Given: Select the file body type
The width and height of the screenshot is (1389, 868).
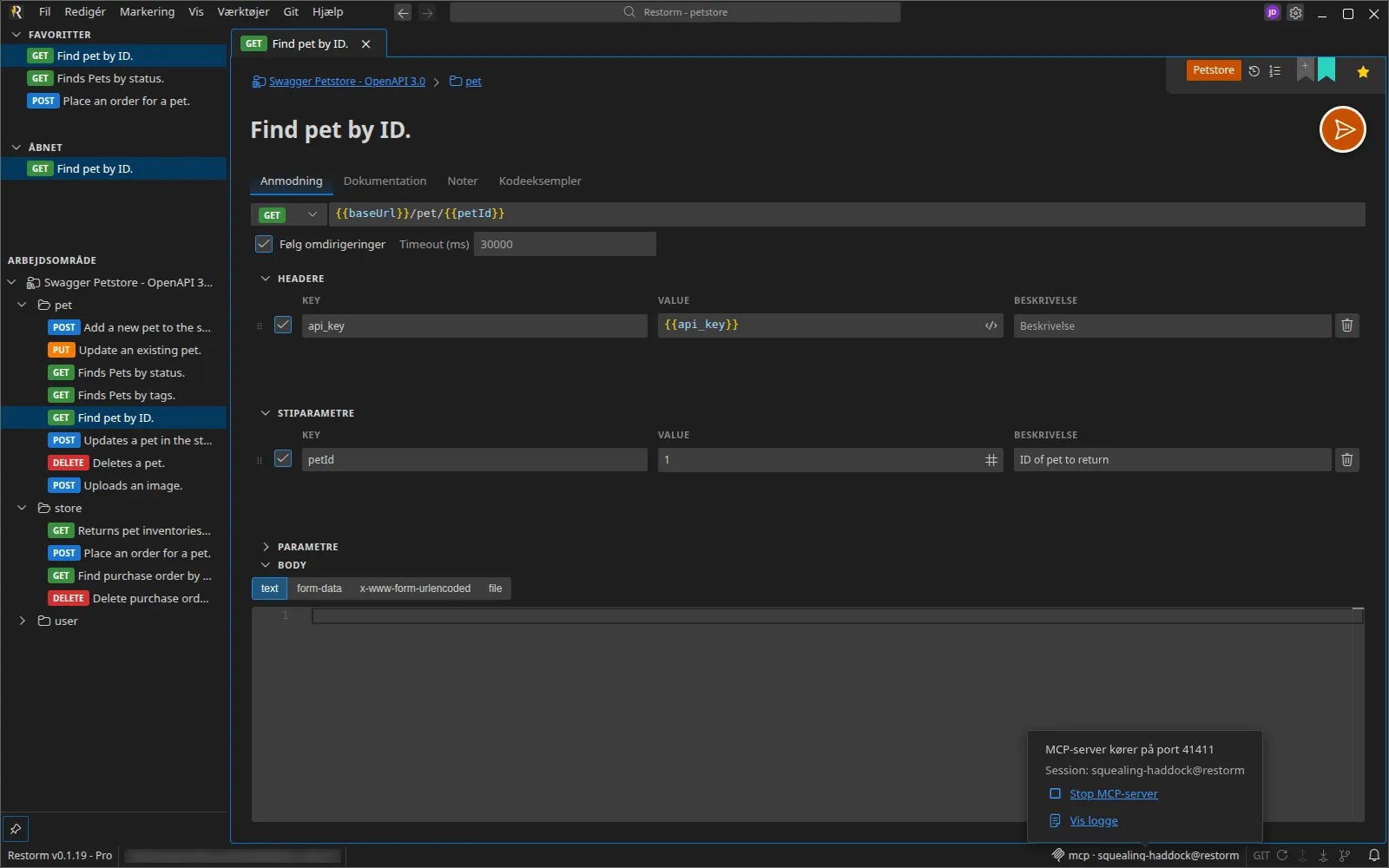Looking at the screenshot, I should [x=495, y=589].
